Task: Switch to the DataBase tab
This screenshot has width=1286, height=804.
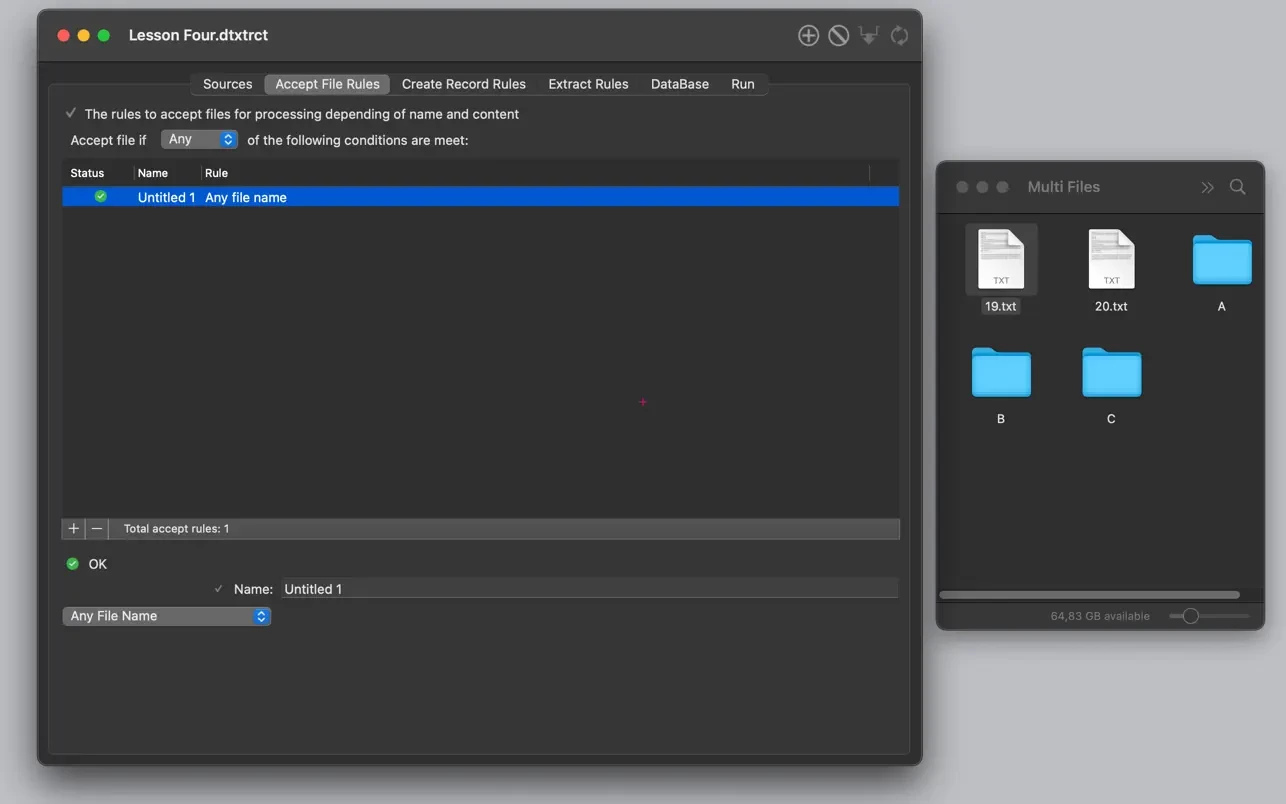Action: 679,84
